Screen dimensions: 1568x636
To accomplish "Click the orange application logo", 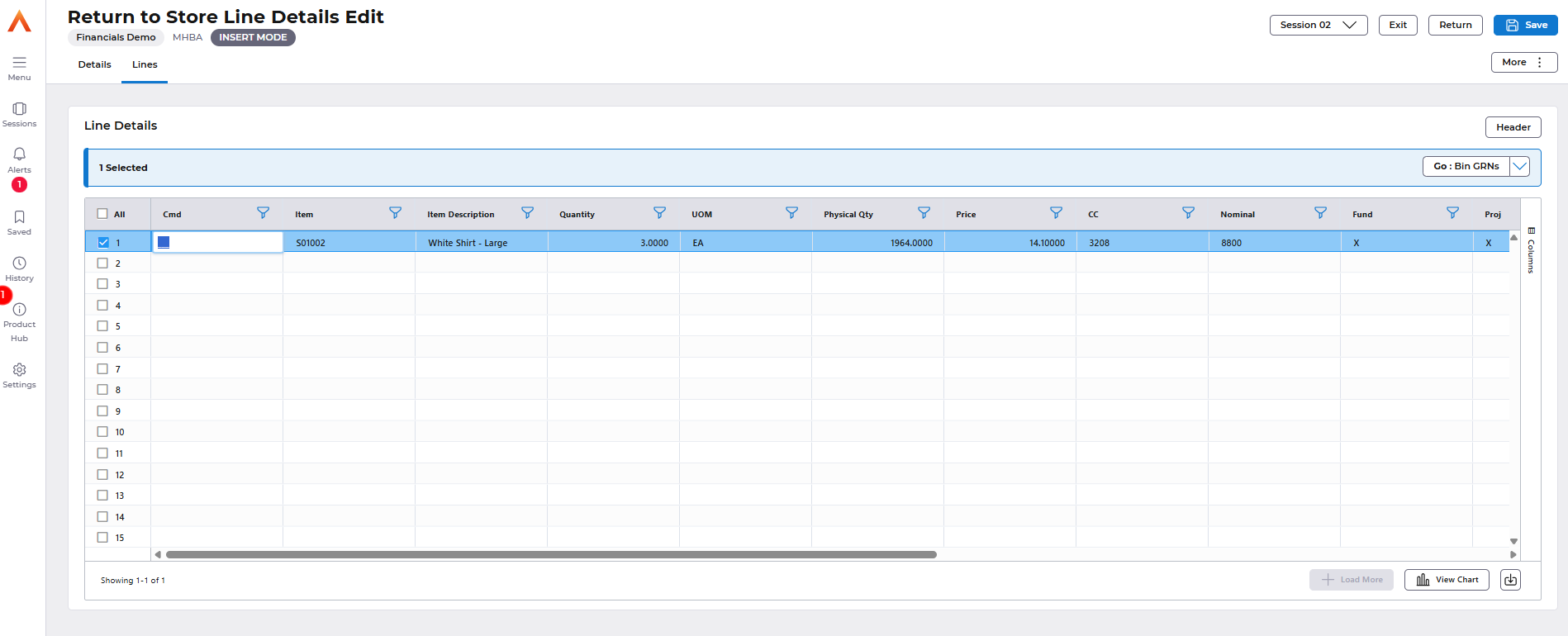I will tap(19, 21).
